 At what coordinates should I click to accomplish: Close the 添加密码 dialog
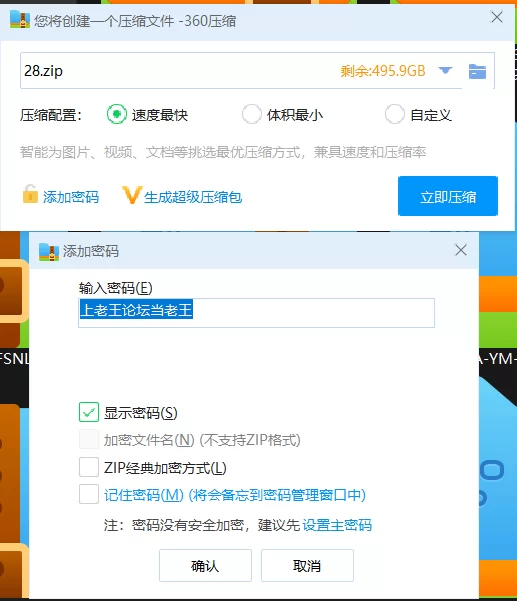pos(461,250)
